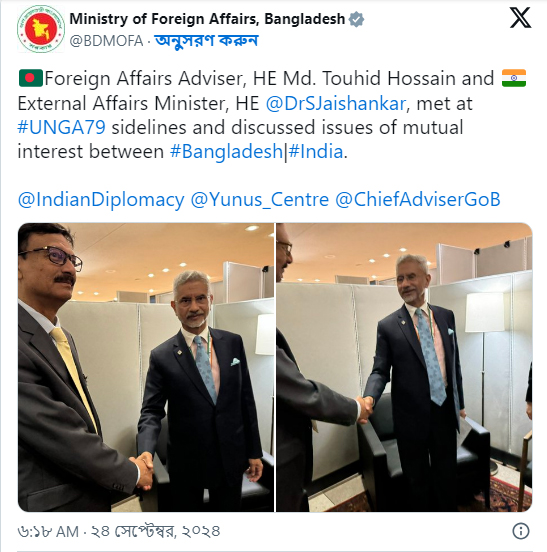The width and height of the screenshot is (547, 552).
Task: Open the @Yunus_Centre mention
Action: pos(260,200)
